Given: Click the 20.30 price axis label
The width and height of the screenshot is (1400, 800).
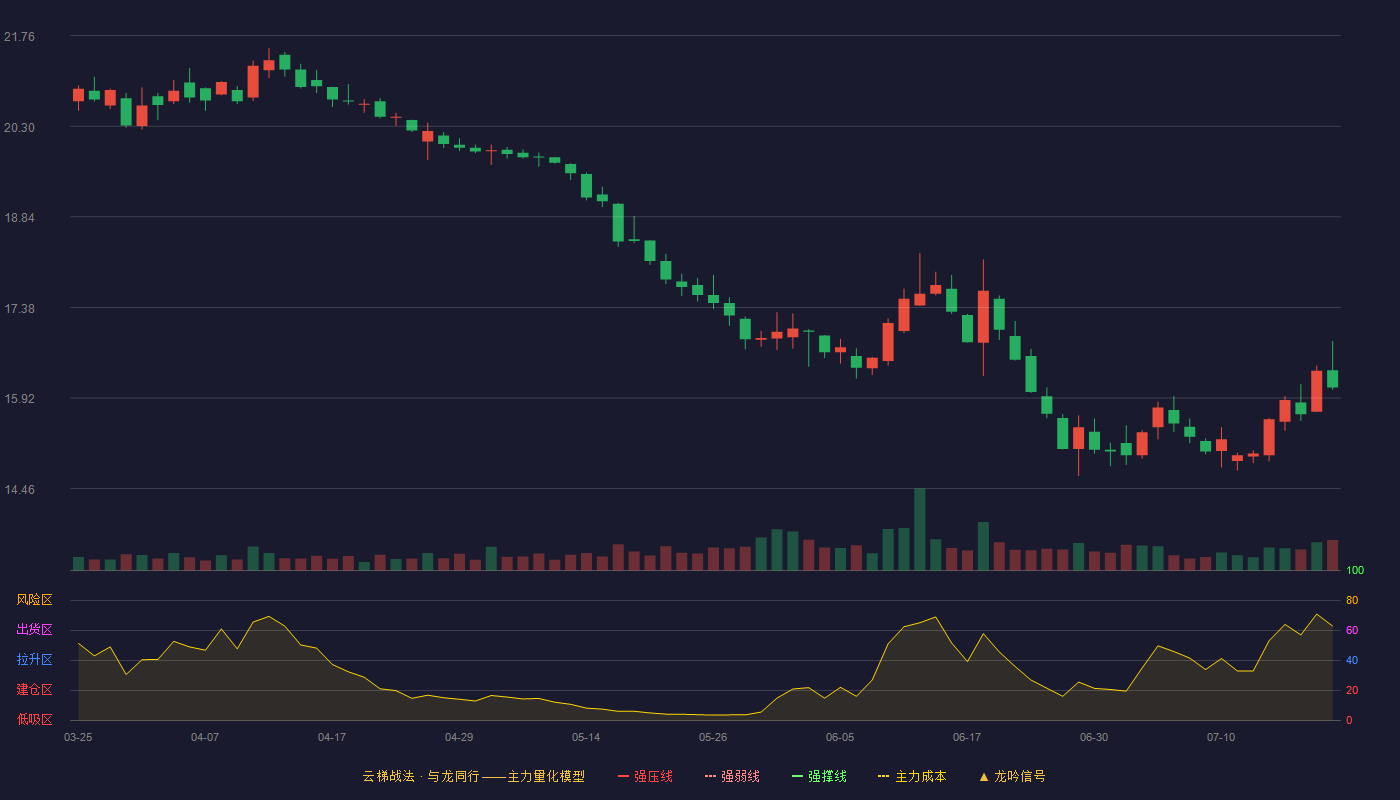Looking at the screenshot, I should 19,128.
